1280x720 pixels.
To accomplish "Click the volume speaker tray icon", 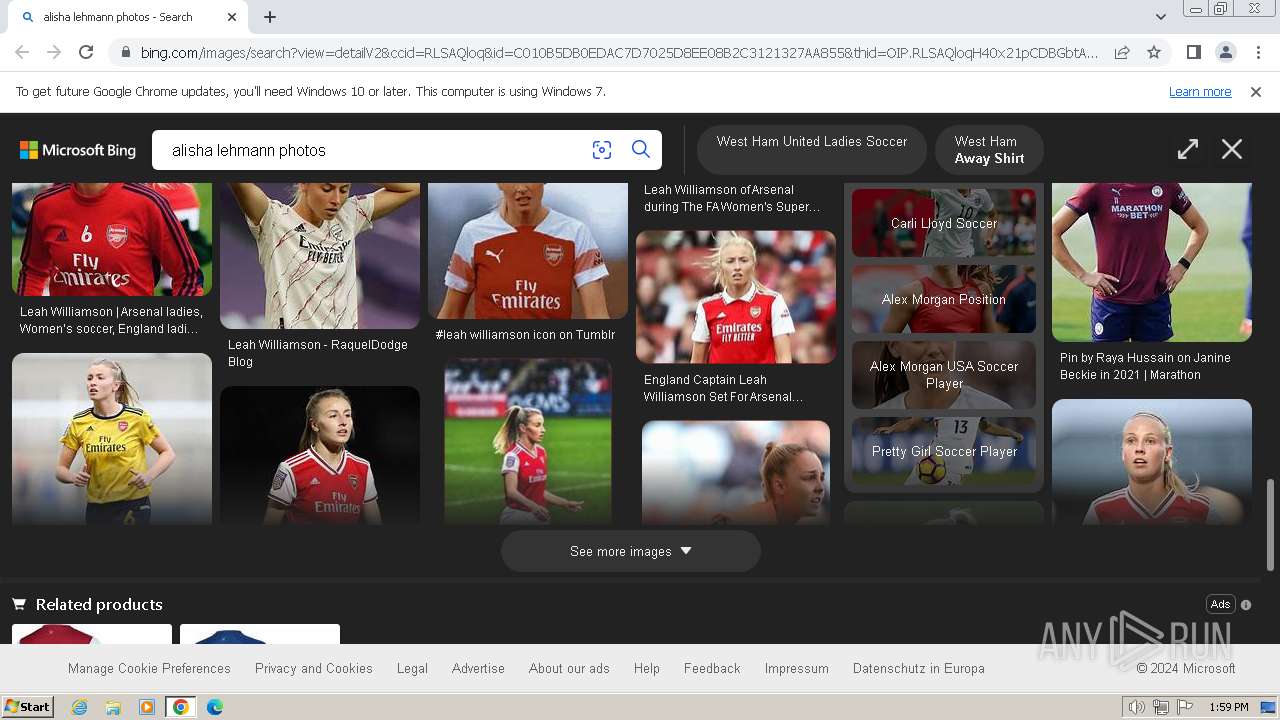I will pyautogui.click(x=1137, y=707).
